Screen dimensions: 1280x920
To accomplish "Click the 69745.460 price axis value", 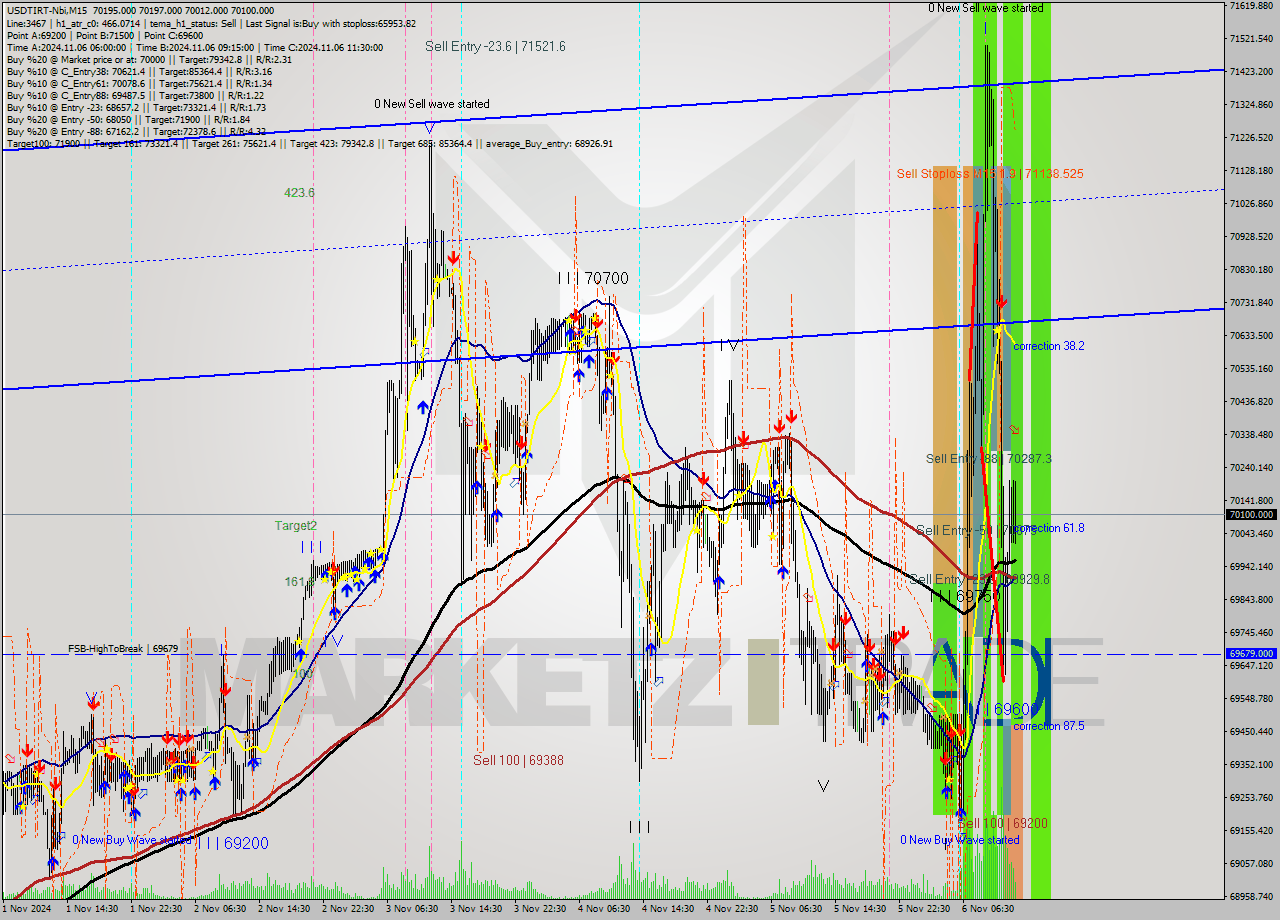I will (x=1251, y=633).
